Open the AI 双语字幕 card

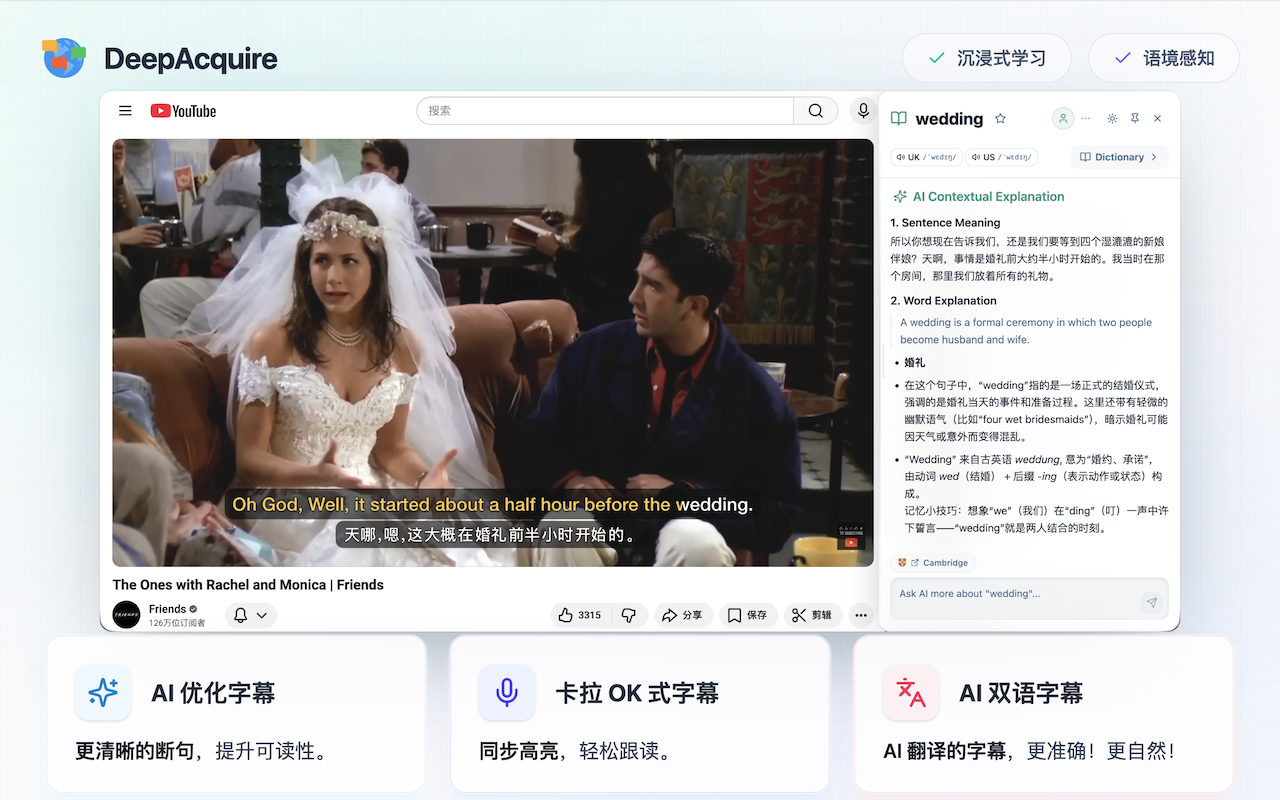coord(1043,714)
